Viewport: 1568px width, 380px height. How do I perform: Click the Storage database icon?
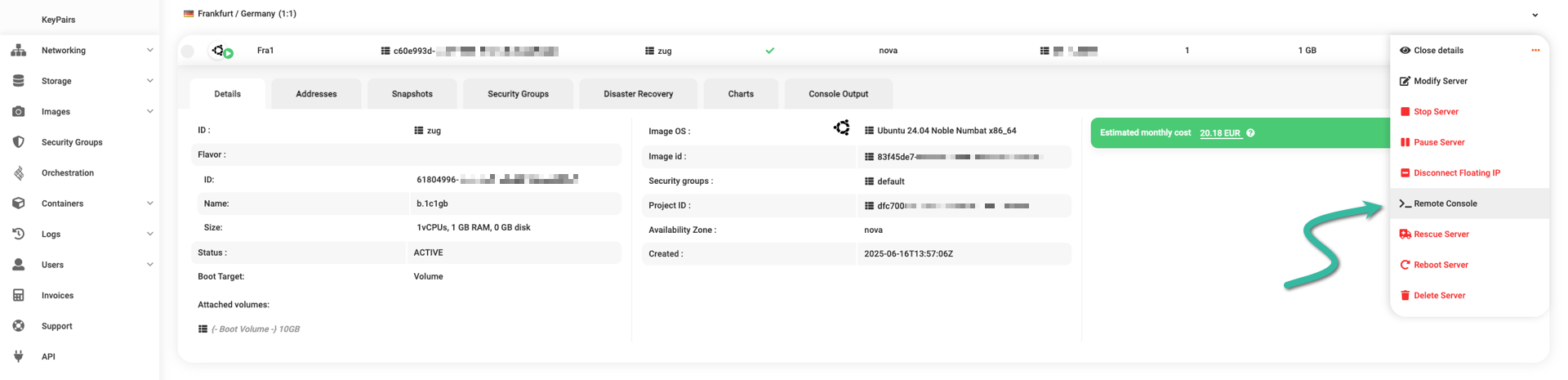coord(19,81)
